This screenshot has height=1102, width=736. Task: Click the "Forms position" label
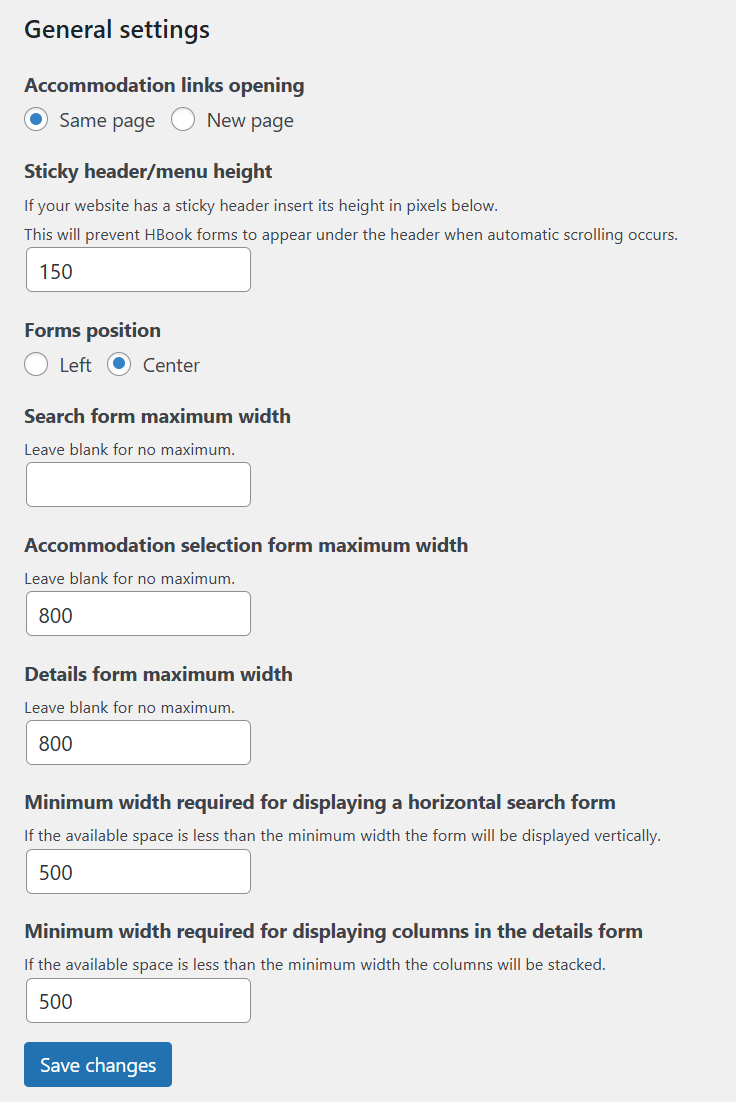point(92,331)
